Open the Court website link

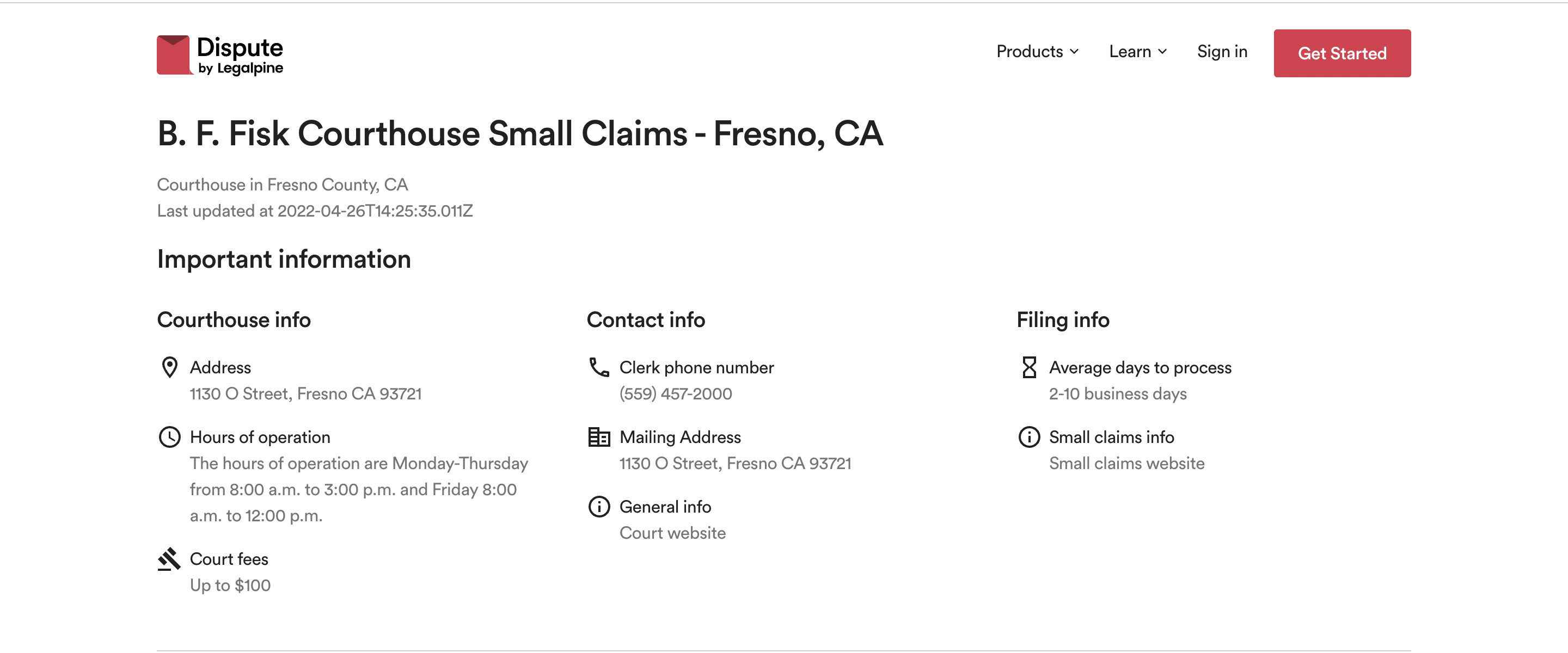[672, 533]
